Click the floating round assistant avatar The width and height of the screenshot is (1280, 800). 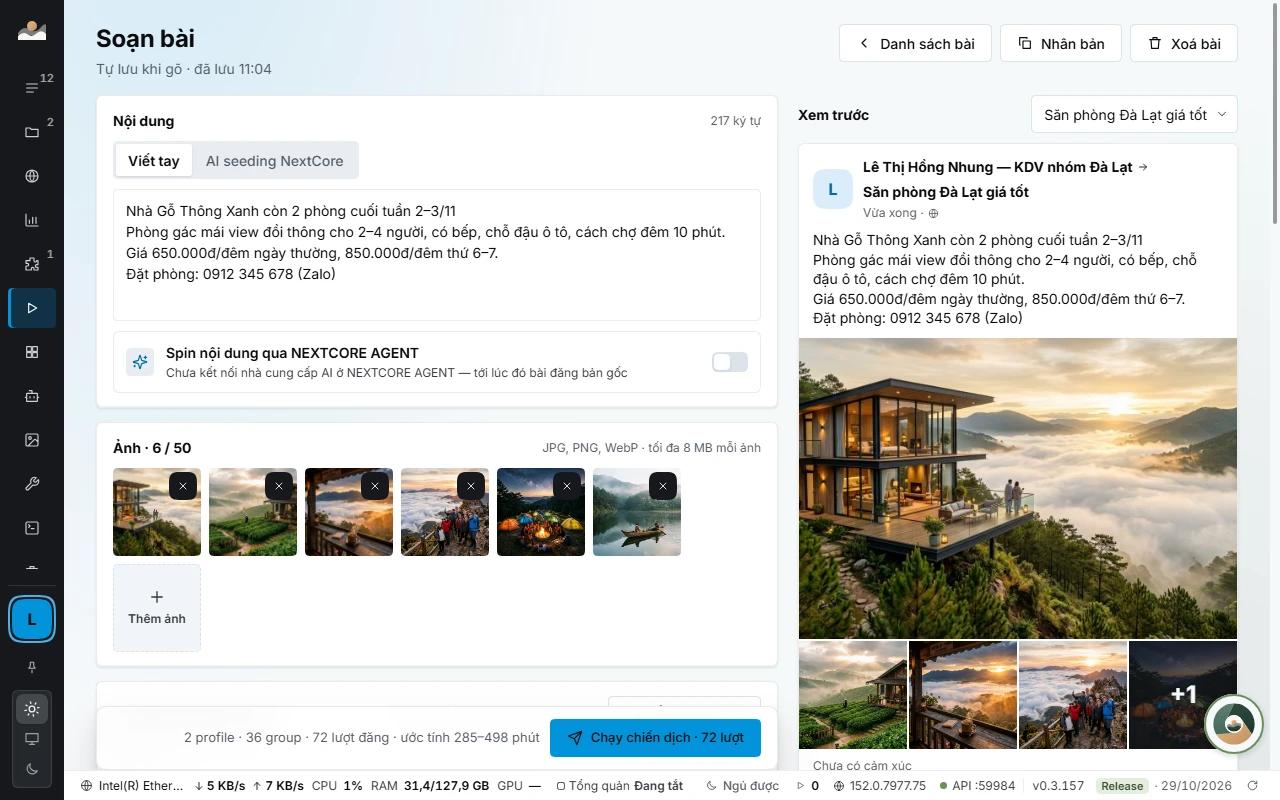tap(1234, 724)
